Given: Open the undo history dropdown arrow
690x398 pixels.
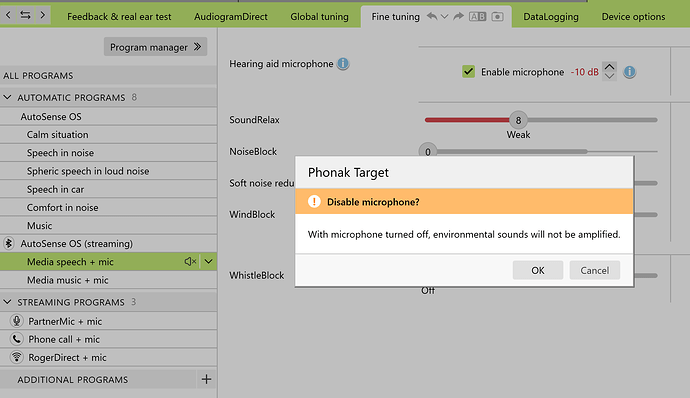Looking at the screenshot, I should click(x=444, y=17).
